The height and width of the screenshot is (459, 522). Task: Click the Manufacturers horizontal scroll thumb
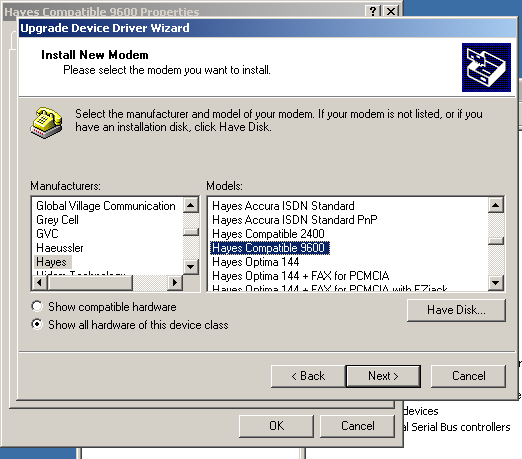90,283
